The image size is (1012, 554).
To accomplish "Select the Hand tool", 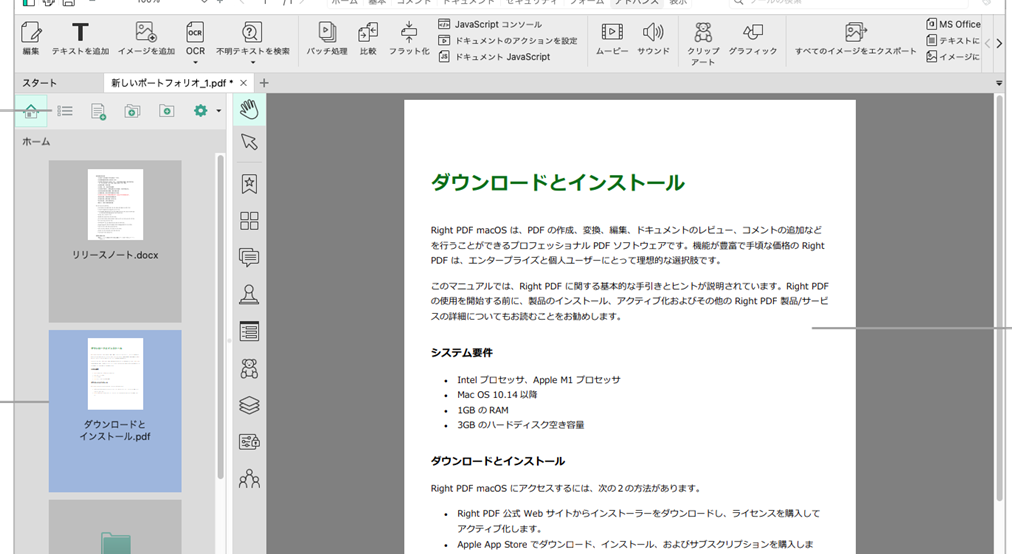I will coord(249,109).
